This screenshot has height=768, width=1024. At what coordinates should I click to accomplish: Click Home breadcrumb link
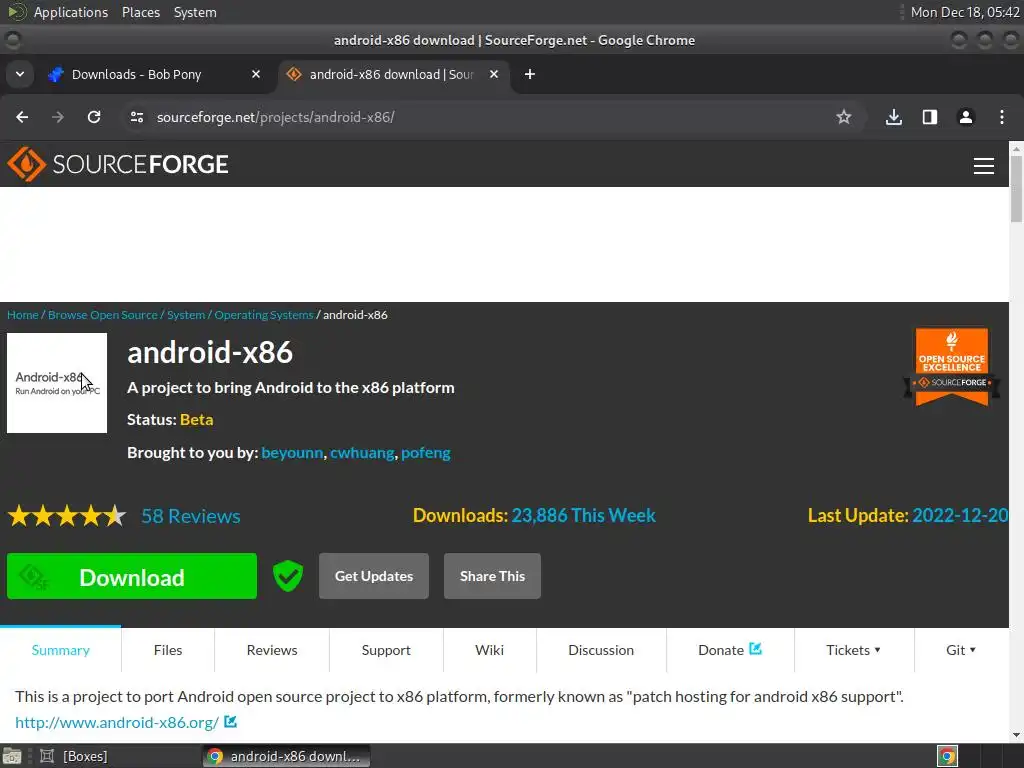(x=23, y=315)
